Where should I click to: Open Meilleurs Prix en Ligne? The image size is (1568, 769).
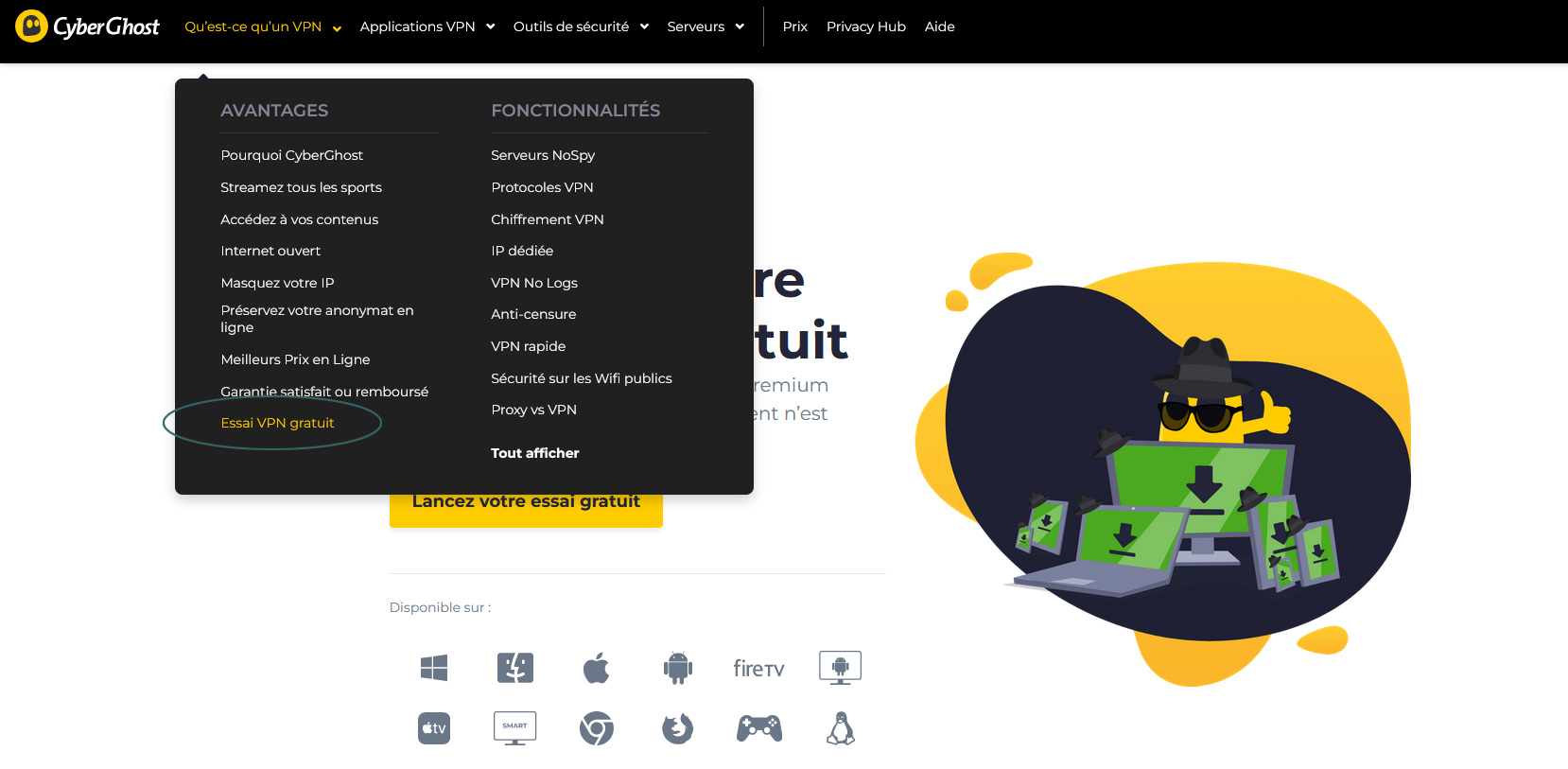[296, 359]
